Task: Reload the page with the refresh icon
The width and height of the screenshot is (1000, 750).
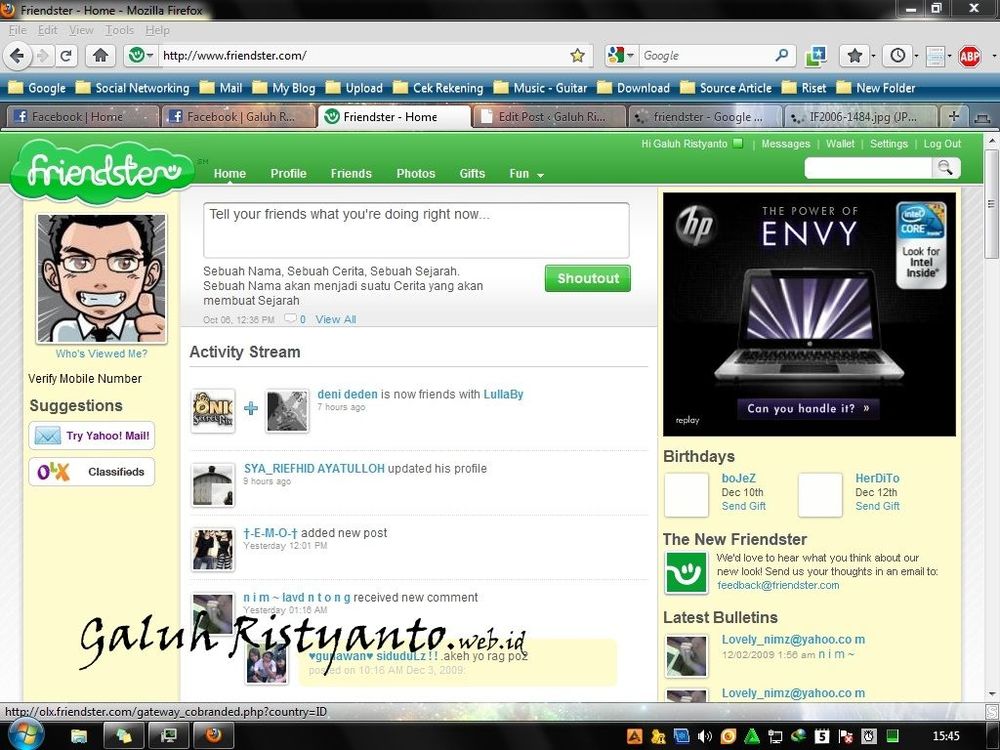Action: pos(66,56)
